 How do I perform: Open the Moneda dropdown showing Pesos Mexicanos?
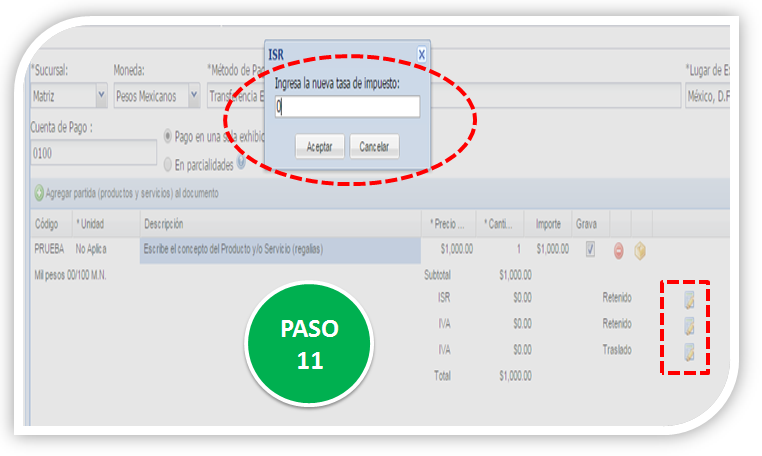point(193,95)
